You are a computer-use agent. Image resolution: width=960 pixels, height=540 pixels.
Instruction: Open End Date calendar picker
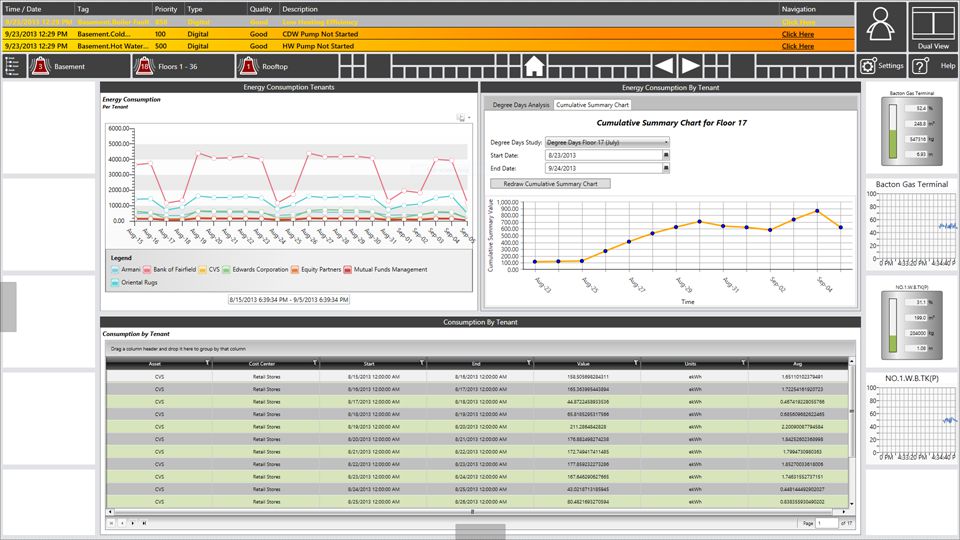[666, 168]
